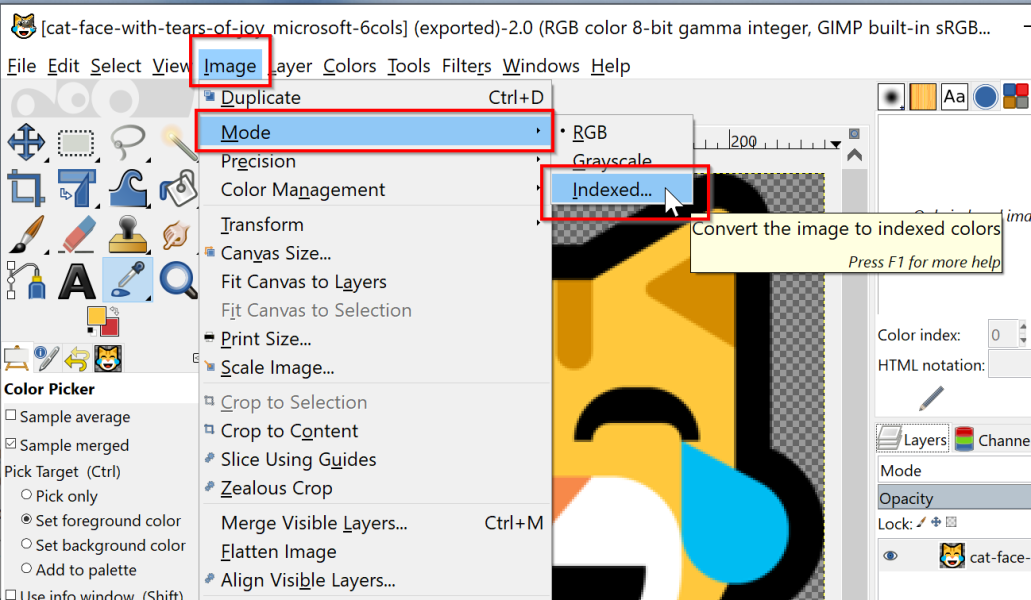Image resolution: width=1031 pixels, height=600 pixels.
Task: Open the Device Status tab
Action: pyautogui.click(x=46, y=358)
